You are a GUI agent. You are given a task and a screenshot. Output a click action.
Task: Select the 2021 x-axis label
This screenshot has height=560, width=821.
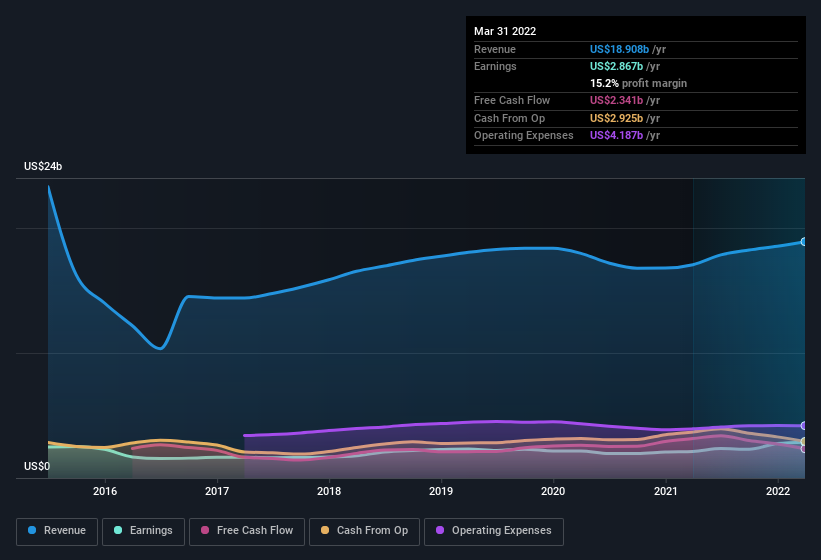point(665,491)
